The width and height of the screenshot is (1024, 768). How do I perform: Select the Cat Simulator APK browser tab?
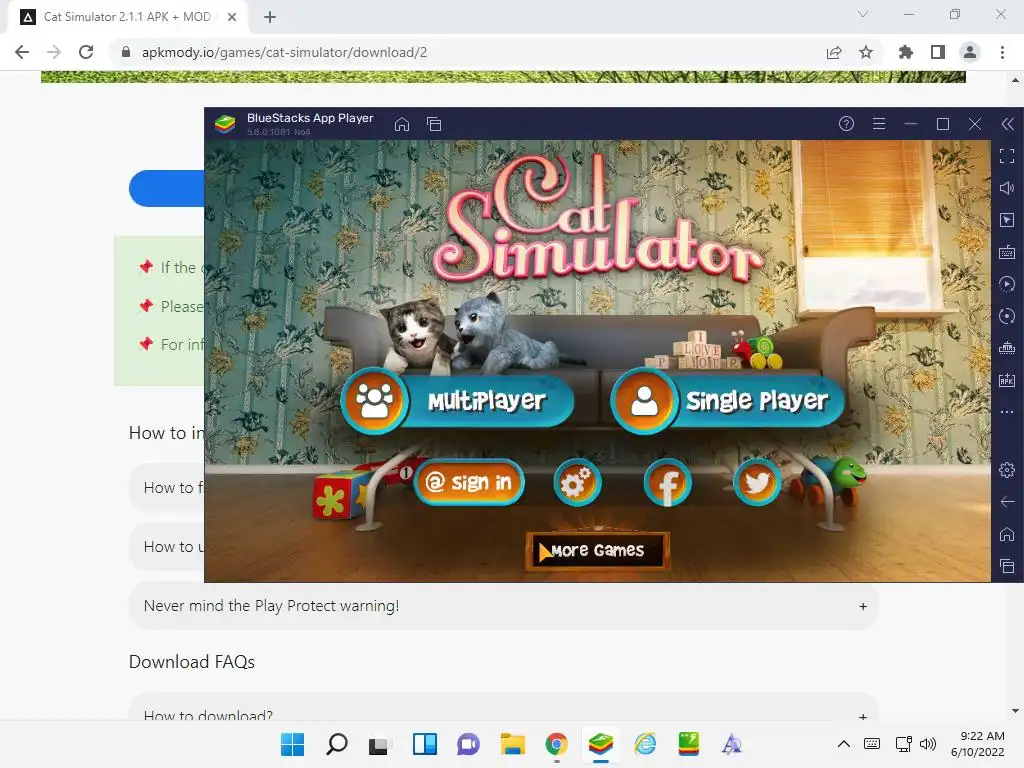[x=127, y=17]
